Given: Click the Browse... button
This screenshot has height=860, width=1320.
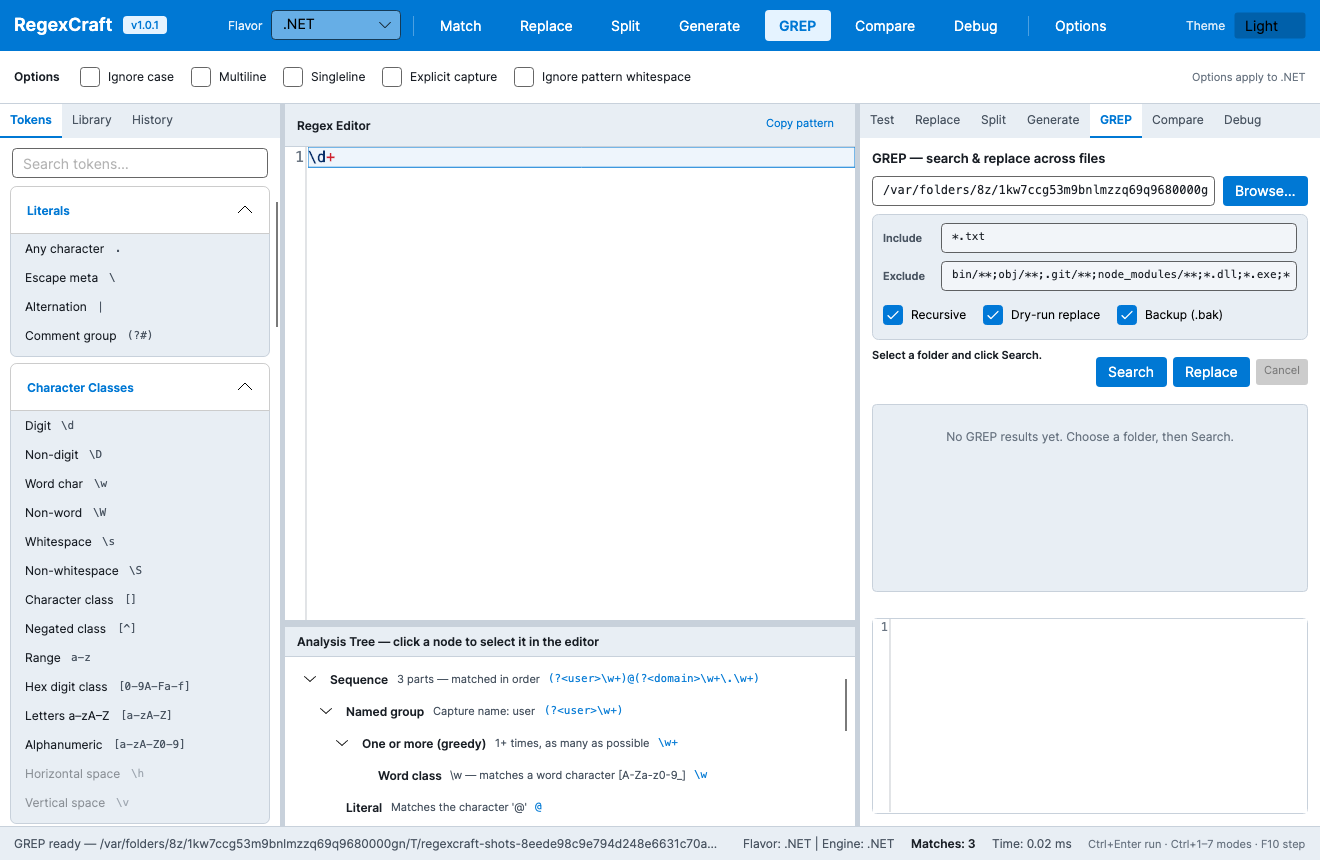Looking at the screenshot, I should click(x=1265, y=191).
